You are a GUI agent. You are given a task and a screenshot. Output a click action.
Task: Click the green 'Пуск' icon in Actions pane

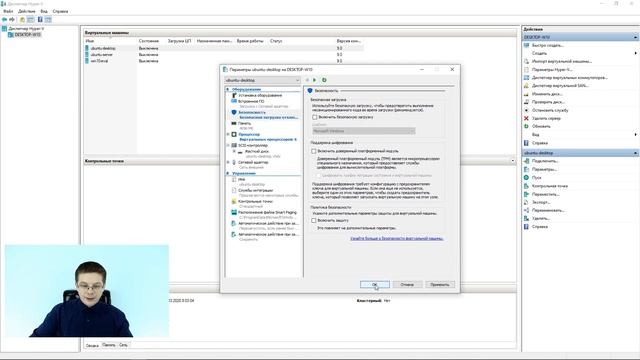pos(527,178)
